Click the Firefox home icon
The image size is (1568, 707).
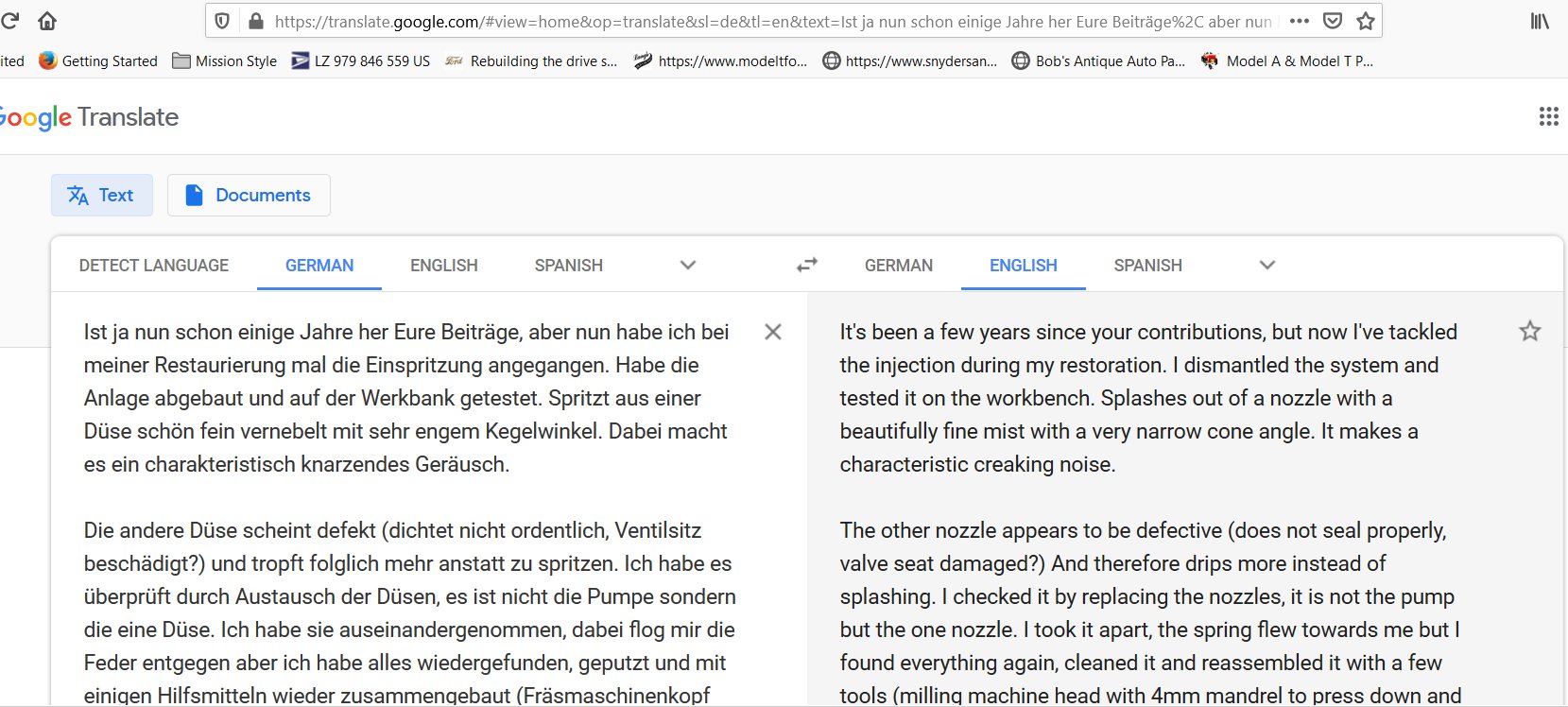coord(46,21)
